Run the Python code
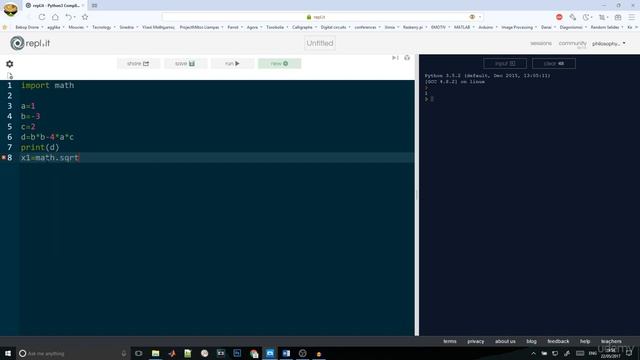 pyautogui.click(x=232, y=64)
